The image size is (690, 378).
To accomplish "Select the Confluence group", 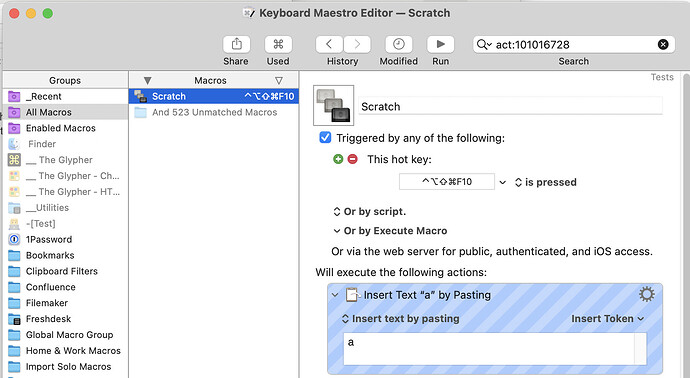I will pos(65,287).
